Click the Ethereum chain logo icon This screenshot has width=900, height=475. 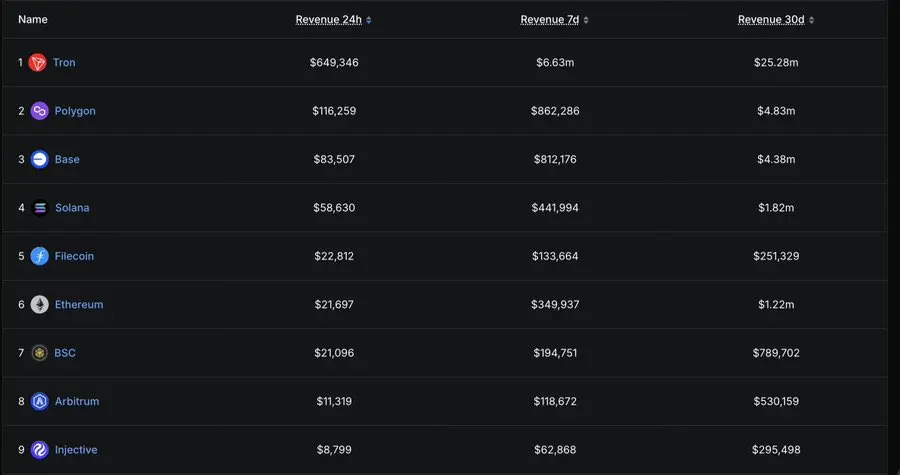40,305
